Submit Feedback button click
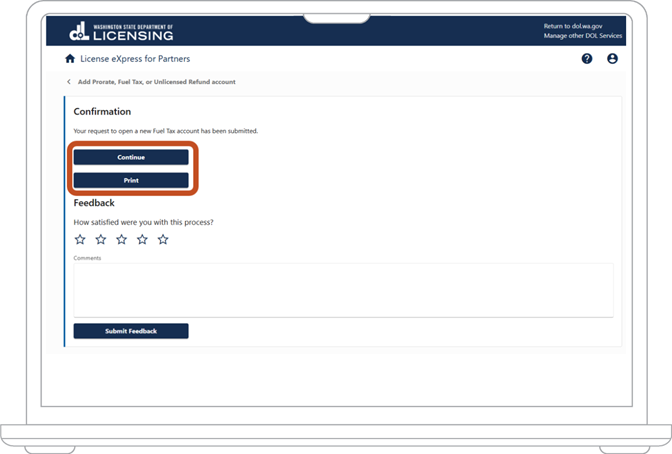The image size is (672, 454). pos(131,331)
